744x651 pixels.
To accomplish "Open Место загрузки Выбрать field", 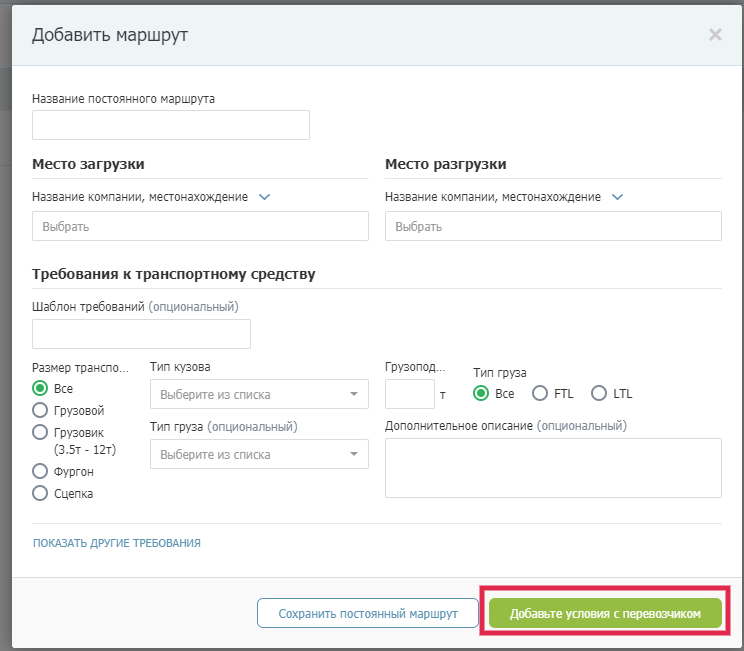I will [200, 226].
